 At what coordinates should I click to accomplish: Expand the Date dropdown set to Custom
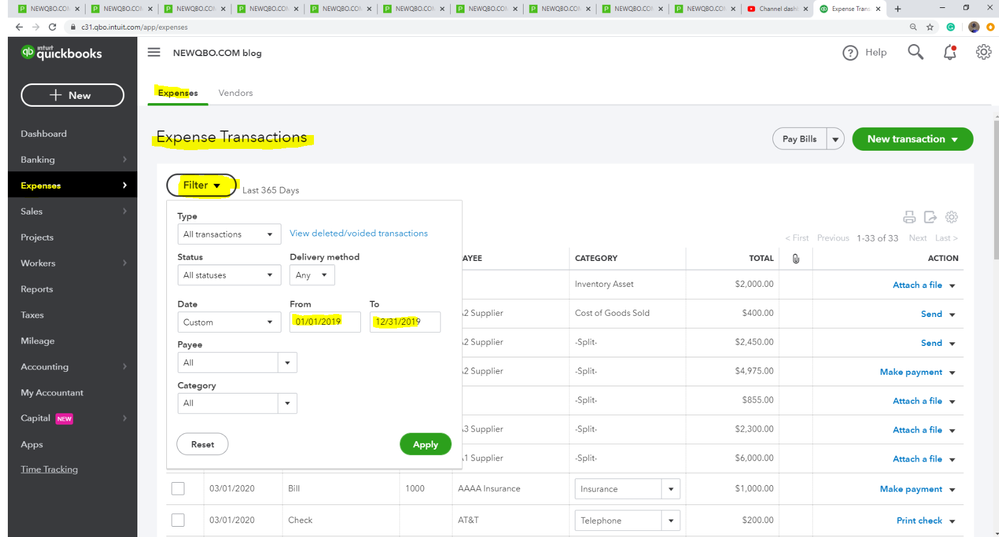pyautogui.click(x=228, y=322)
